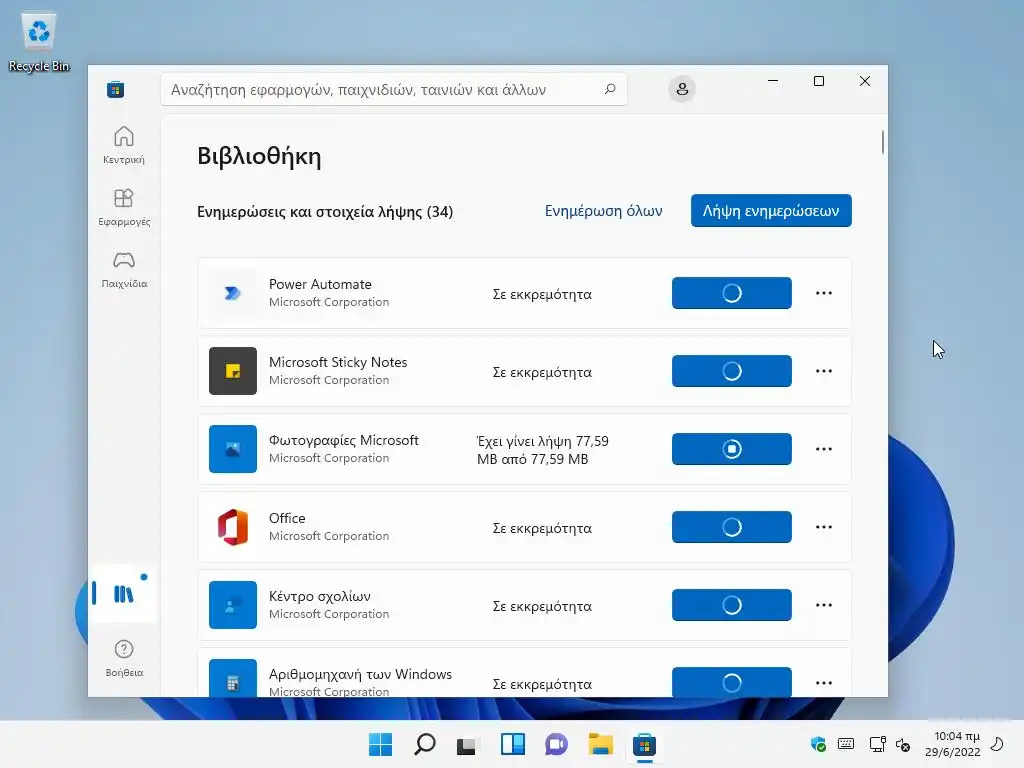
Task: Click the Βιβλιοθήκη heading
Action: coord(259,157)
